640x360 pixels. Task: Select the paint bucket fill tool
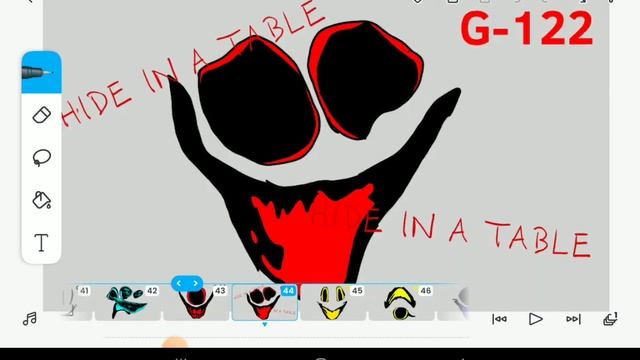[41, 200]
